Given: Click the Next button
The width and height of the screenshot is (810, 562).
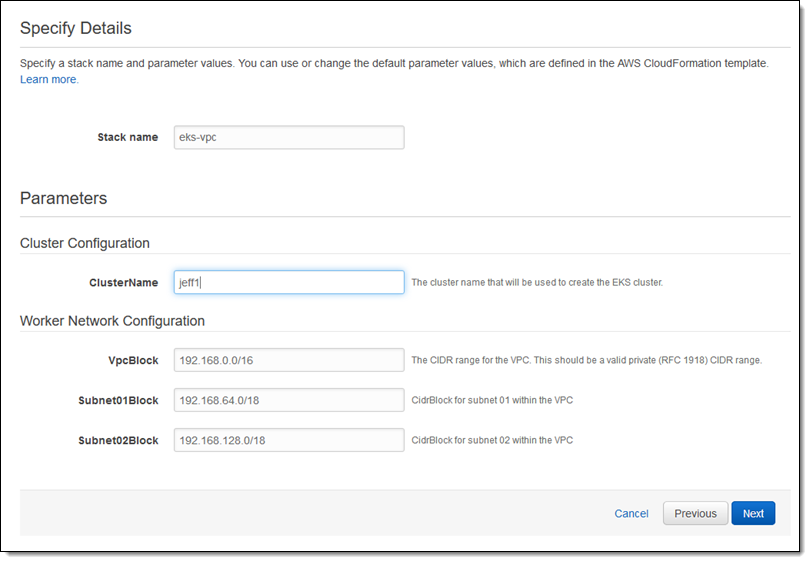Looking at the screenshot, I should tap(753, 513).
